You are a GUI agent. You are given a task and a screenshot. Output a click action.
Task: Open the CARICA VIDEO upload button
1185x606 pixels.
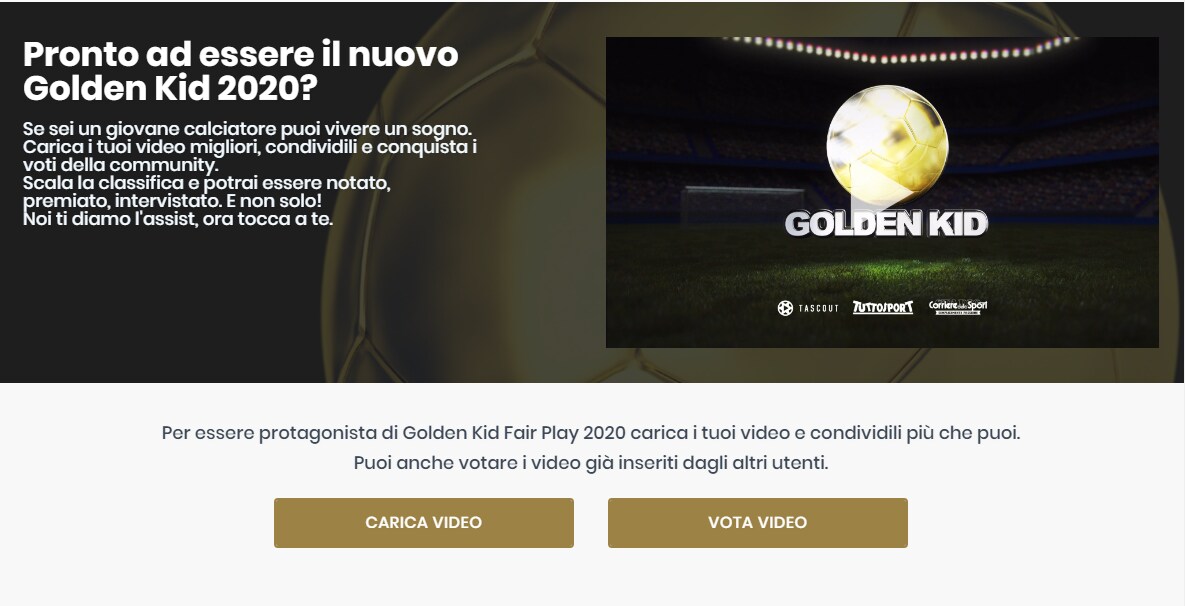(x=424, y=523)
